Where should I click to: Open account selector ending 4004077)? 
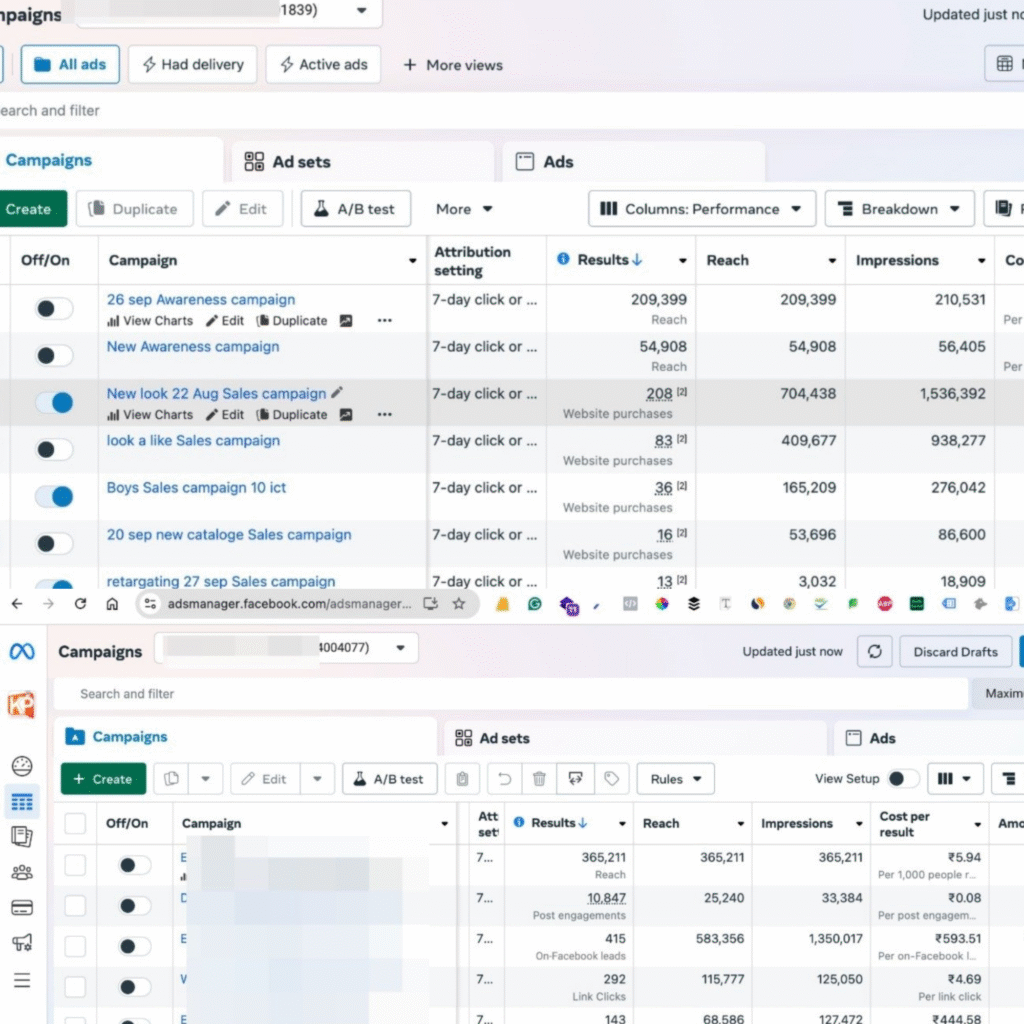click(x=287, y=648)
